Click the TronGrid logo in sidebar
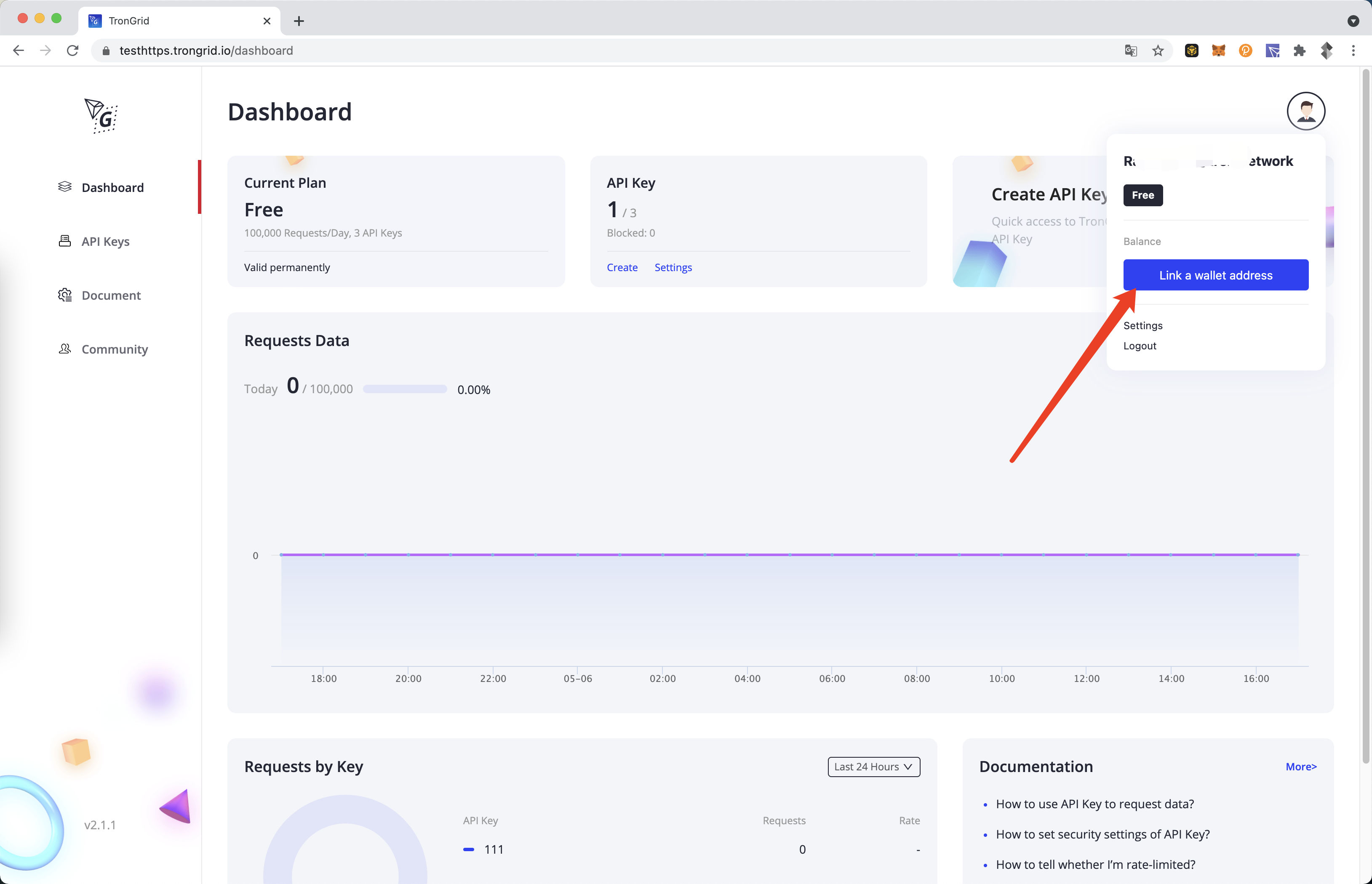Image resolution: width=1372 pixels, height=884 pixels. pos(101,115)
